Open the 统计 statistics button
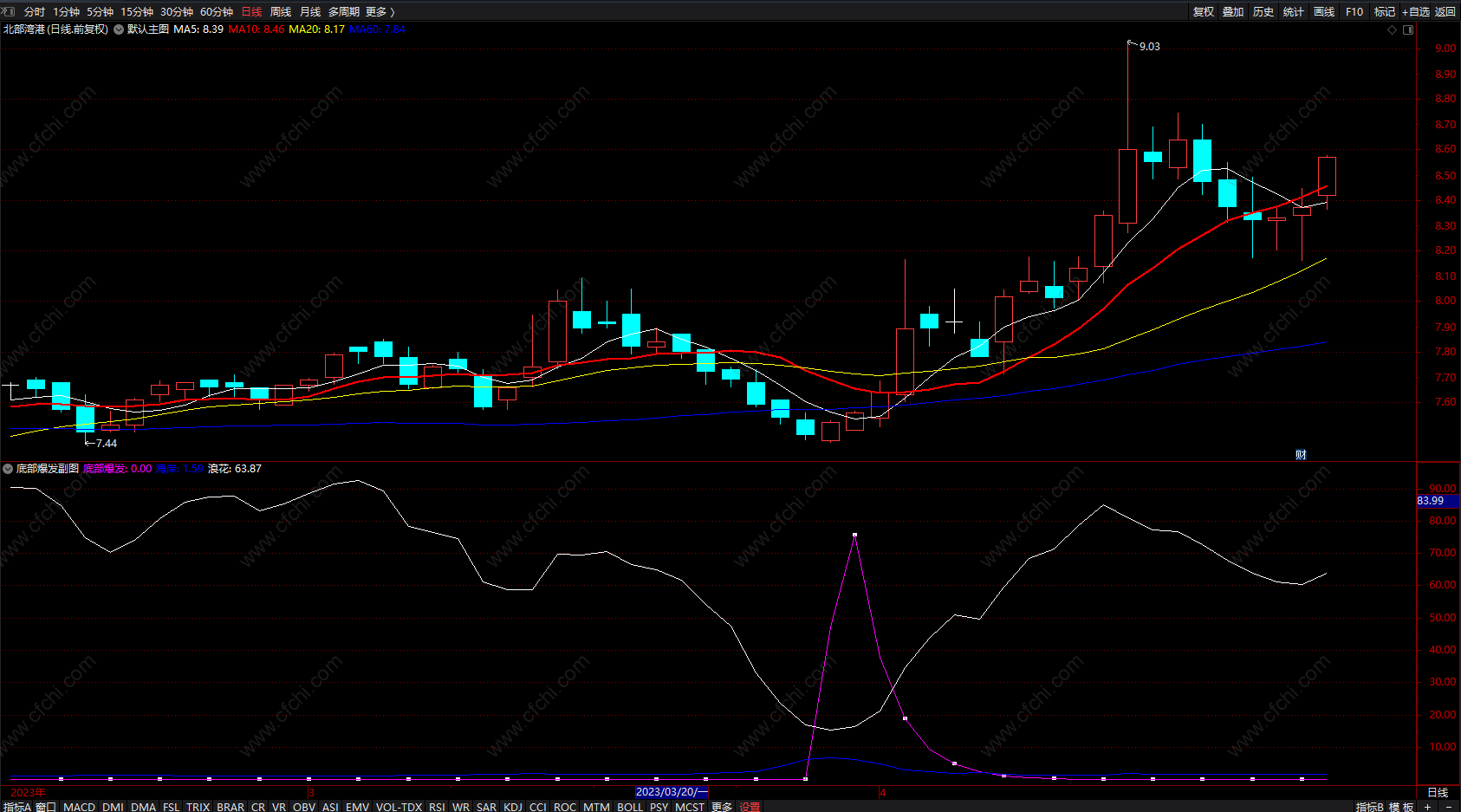1461x812 pixels. 1294,12
